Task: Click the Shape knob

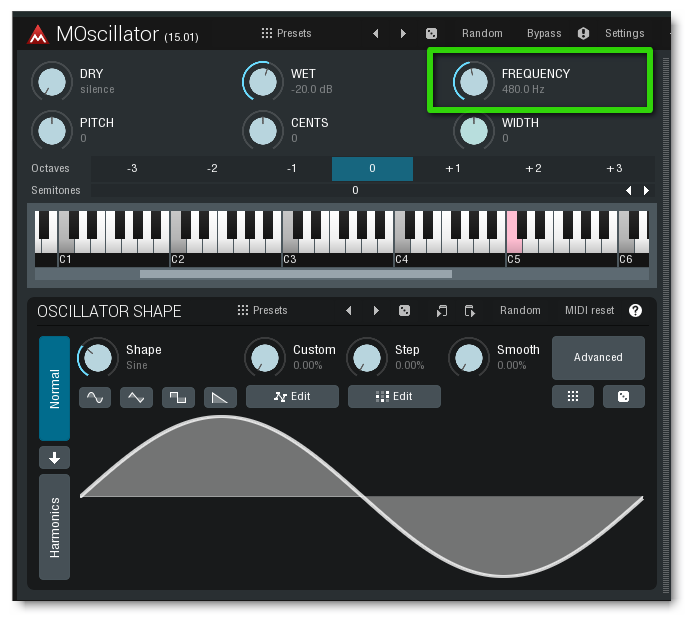Action: [98, 358]
